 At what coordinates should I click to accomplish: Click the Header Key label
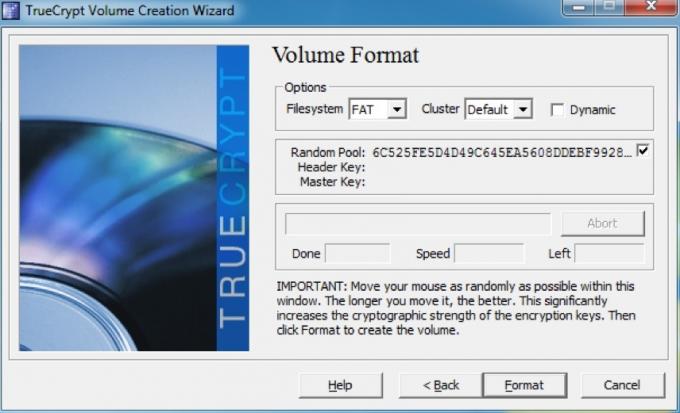[331, 167]
